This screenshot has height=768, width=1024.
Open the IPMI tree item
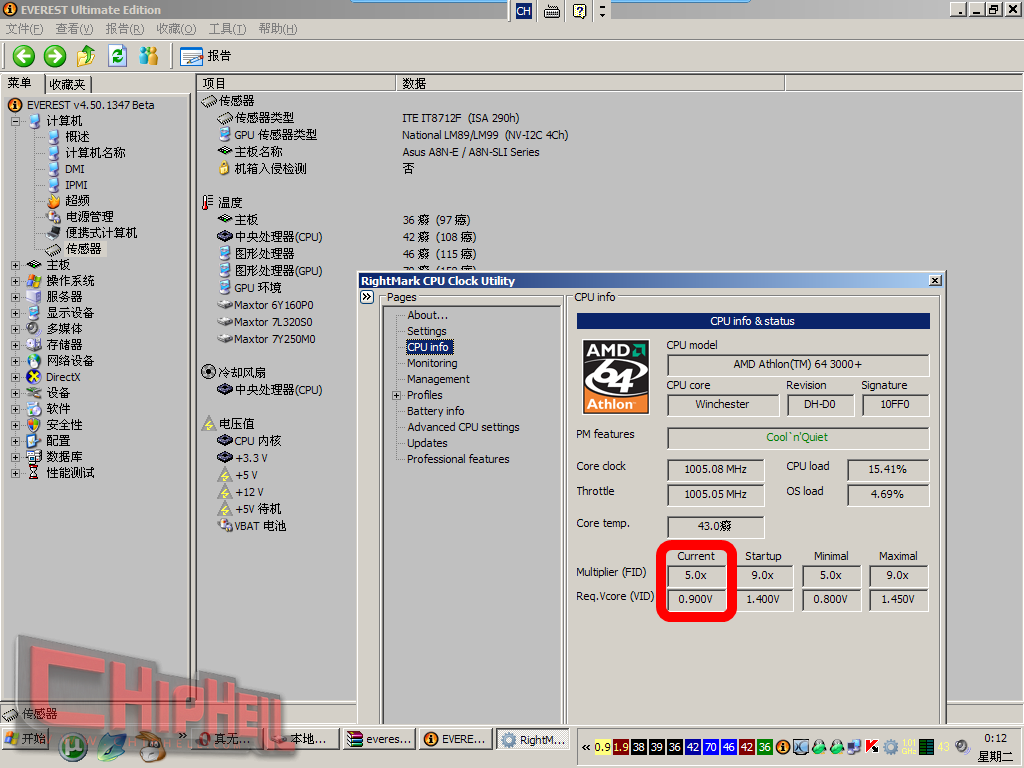(x=76, y=185)
